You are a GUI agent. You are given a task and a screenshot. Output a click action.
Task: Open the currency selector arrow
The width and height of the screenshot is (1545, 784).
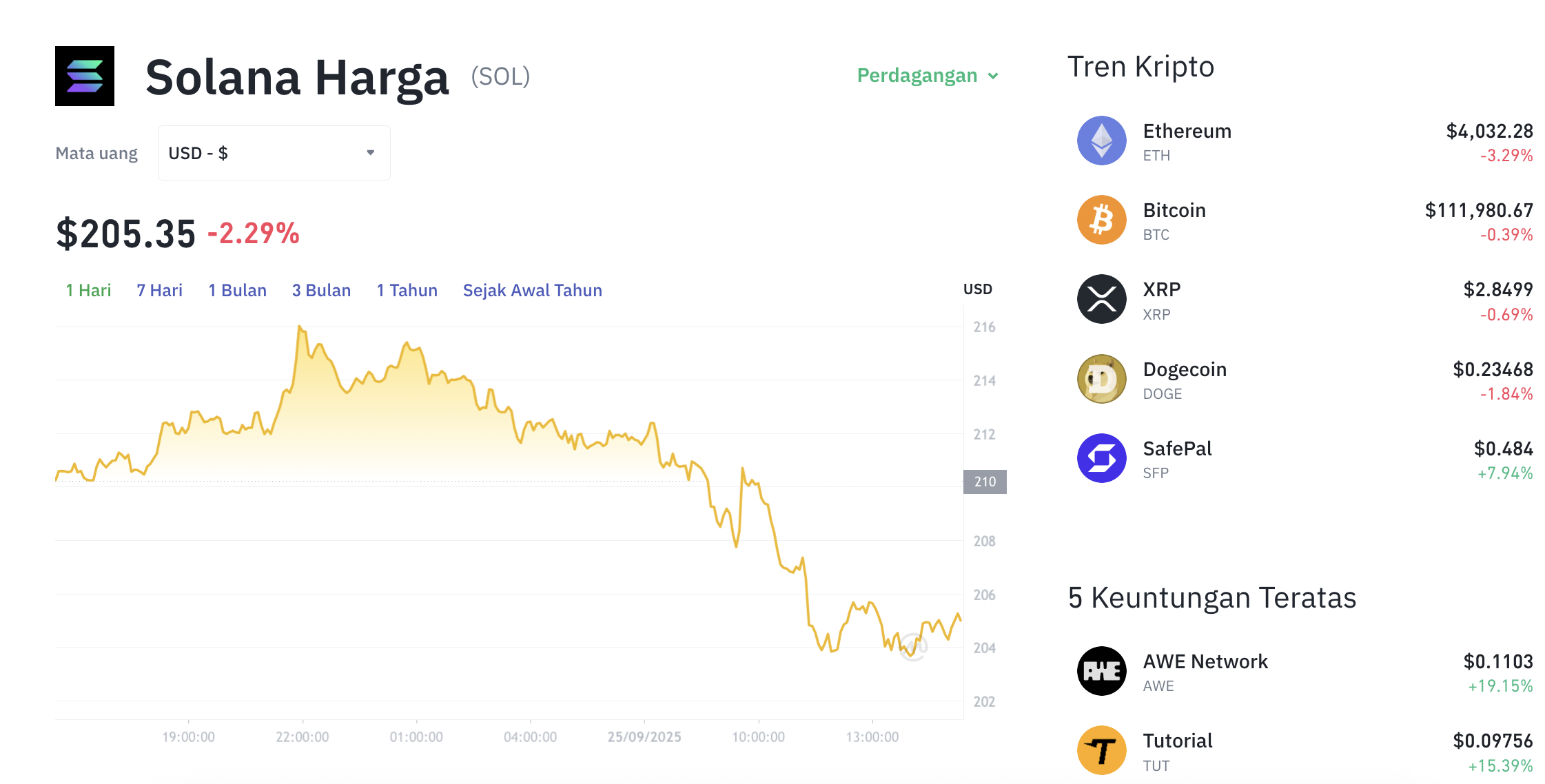369,152
